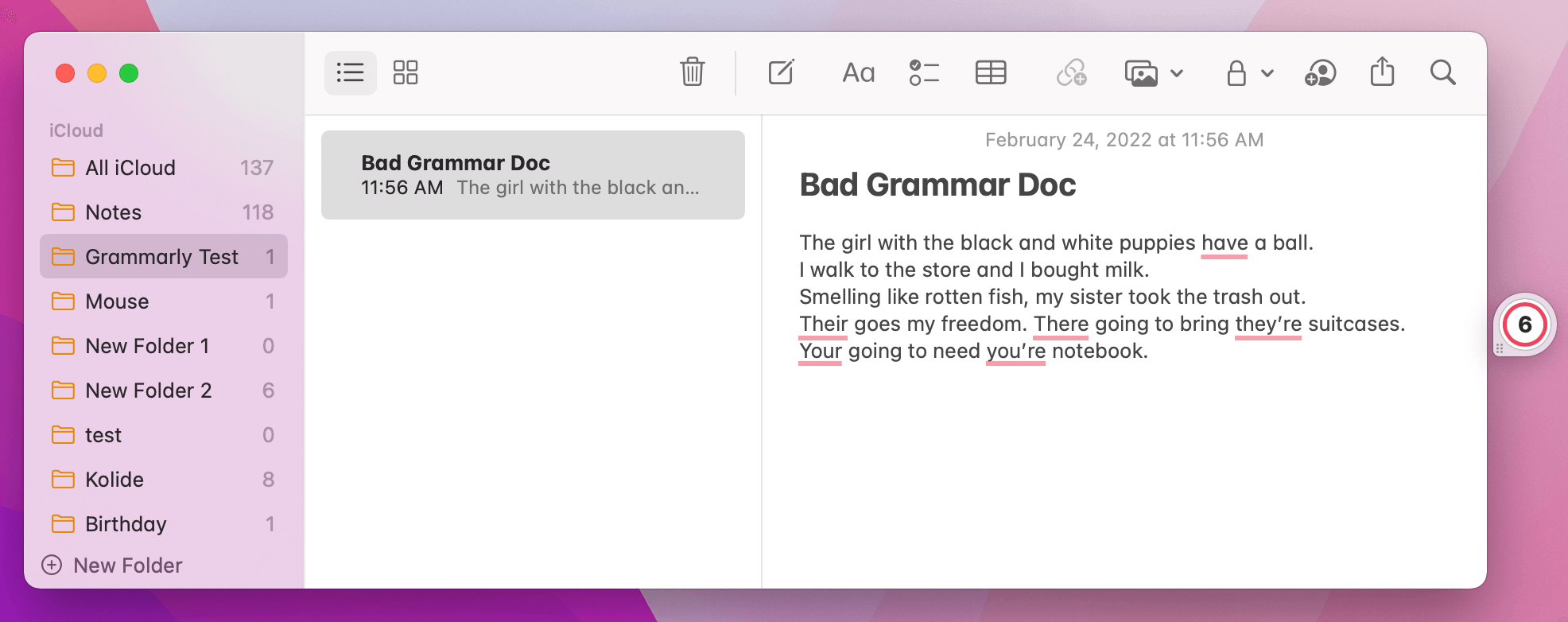
Task: Click the Bad Grammar Doc note title heading
Action: 937,185
